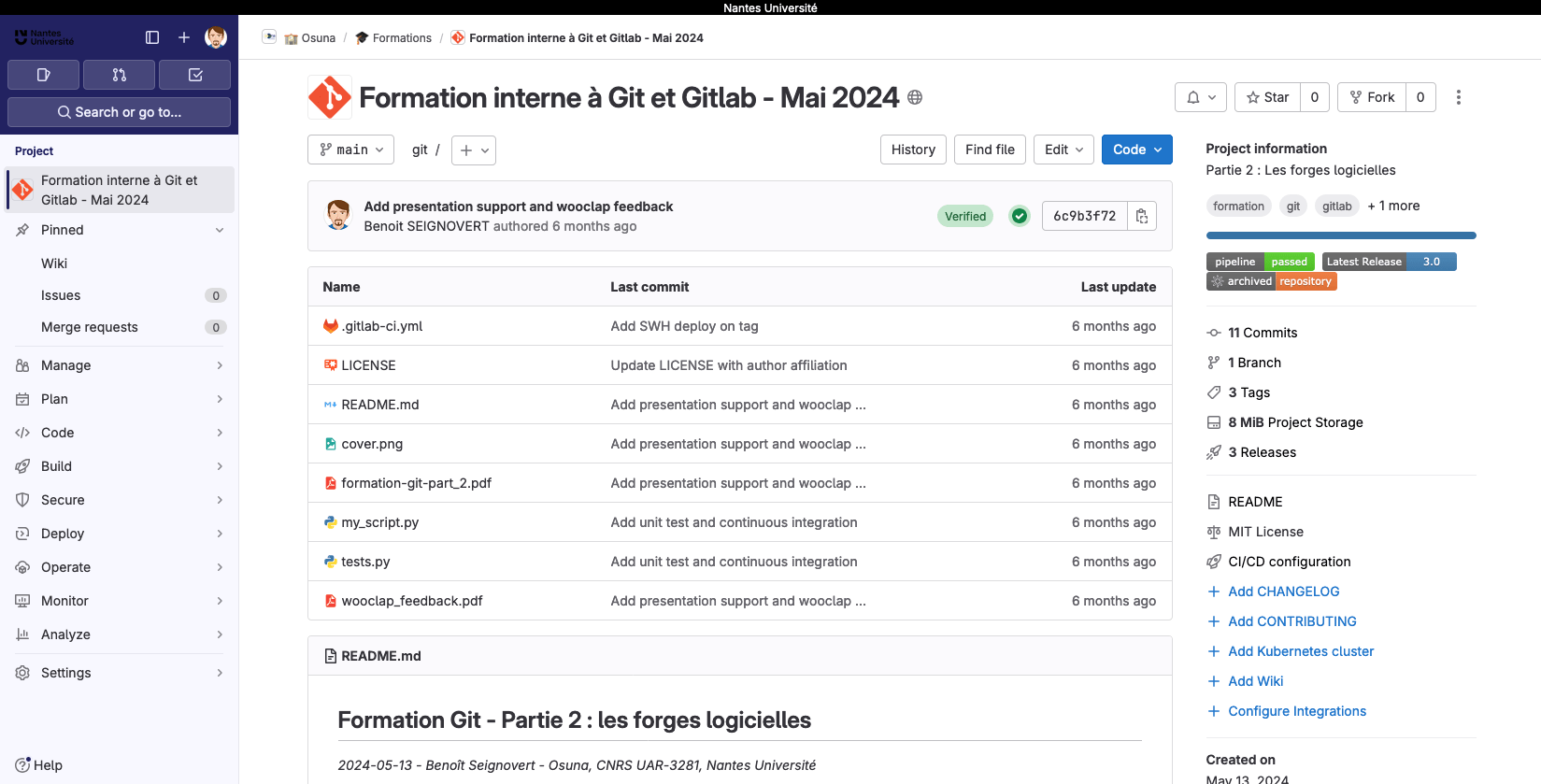This screenshot has width=1541, height=784.
Task: Open merge requests shortcut icon
Action: [120, 75]
